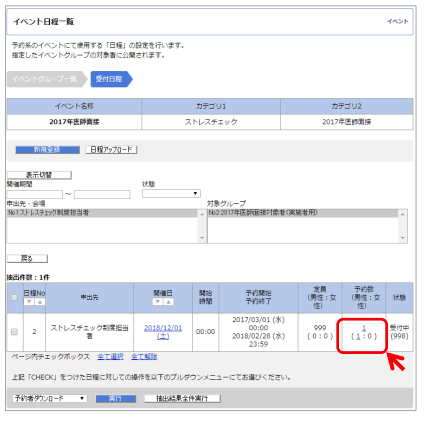Click 申出先・会場 list scroll-down arrow
Image resolution: width=424 pixels, height=421 pixels.
202,238
